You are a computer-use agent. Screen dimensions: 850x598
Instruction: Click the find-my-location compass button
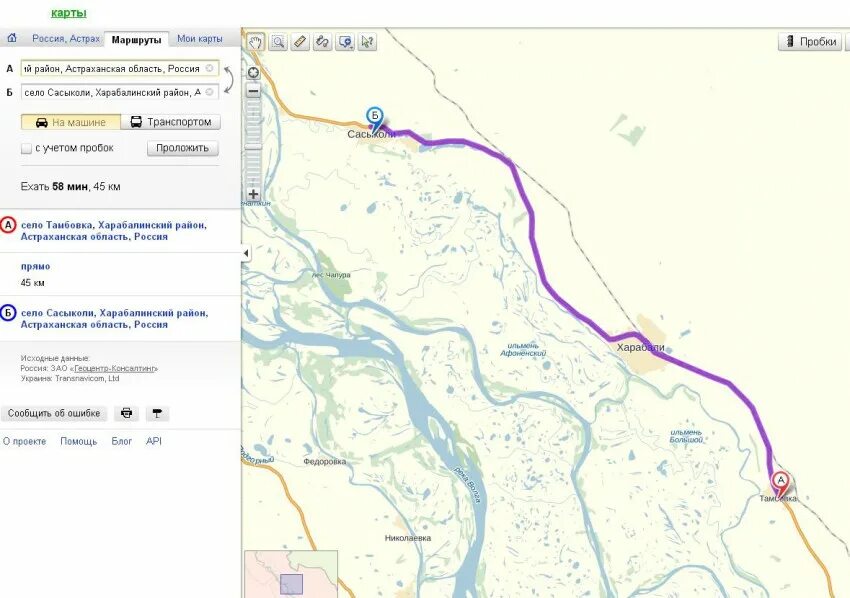[253, 73]
